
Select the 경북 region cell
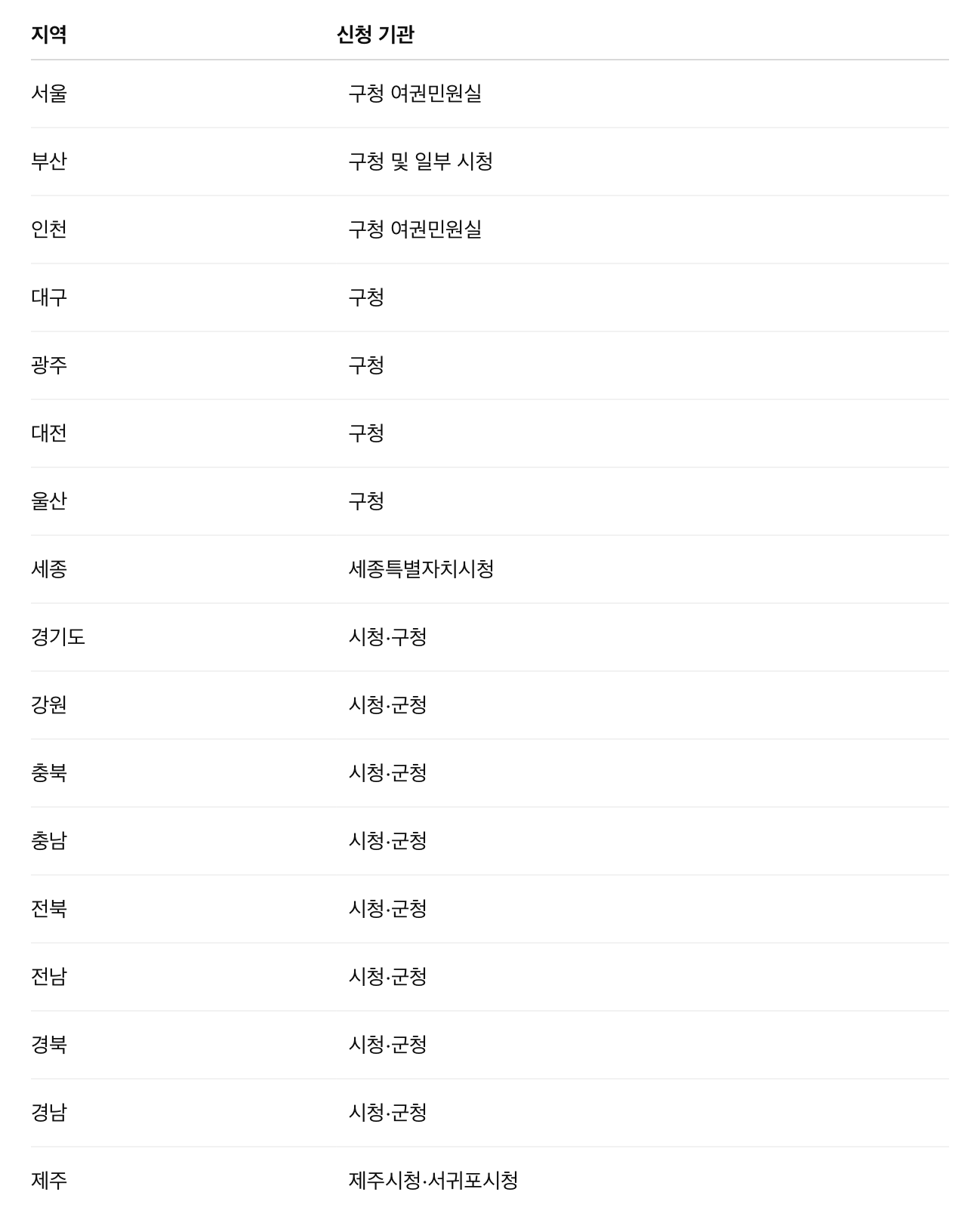tap(49, 1045)
